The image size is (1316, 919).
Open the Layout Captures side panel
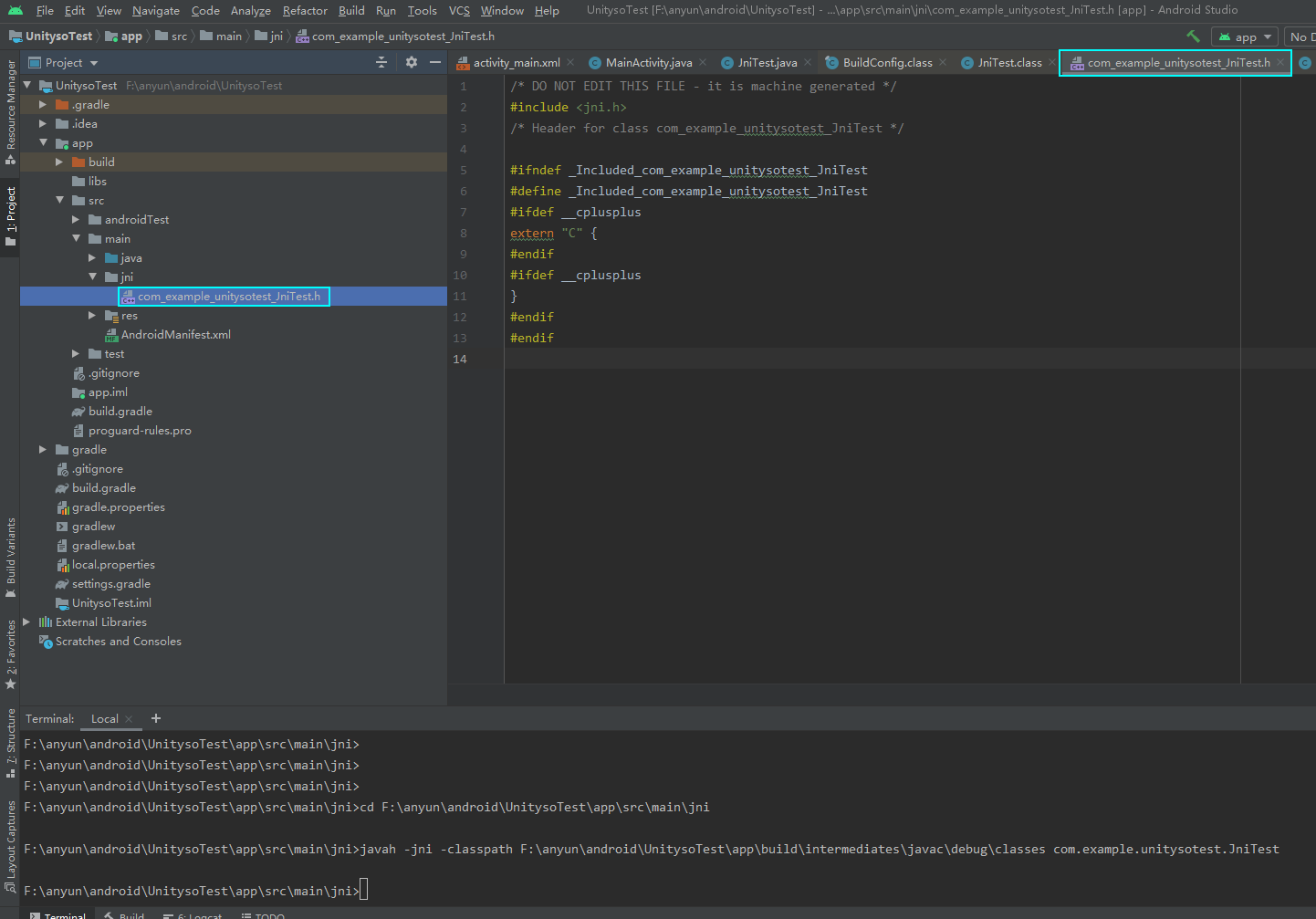[x=10, y=846]
